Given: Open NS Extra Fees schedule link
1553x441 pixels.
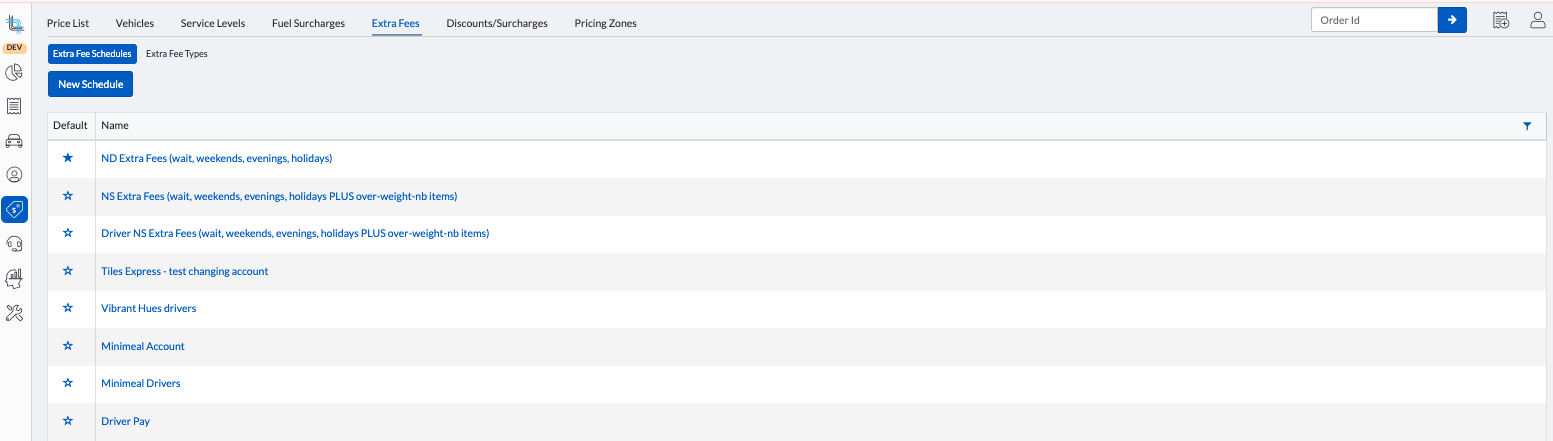Looking at the screenshot, I should (279, 196).
